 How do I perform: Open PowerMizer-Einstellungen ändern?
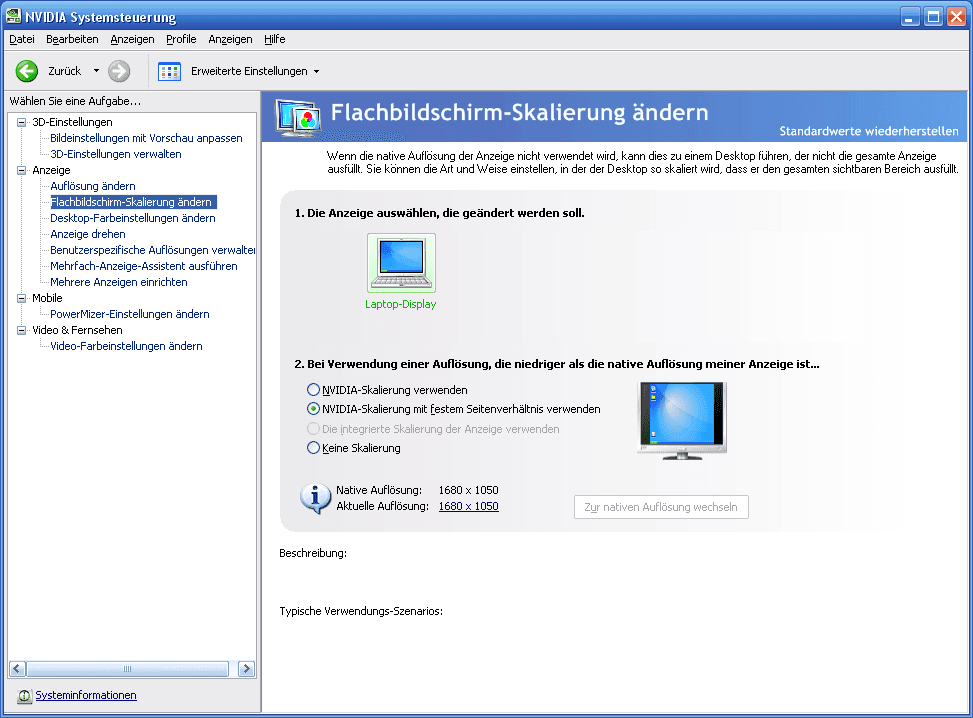coord(130,314)
